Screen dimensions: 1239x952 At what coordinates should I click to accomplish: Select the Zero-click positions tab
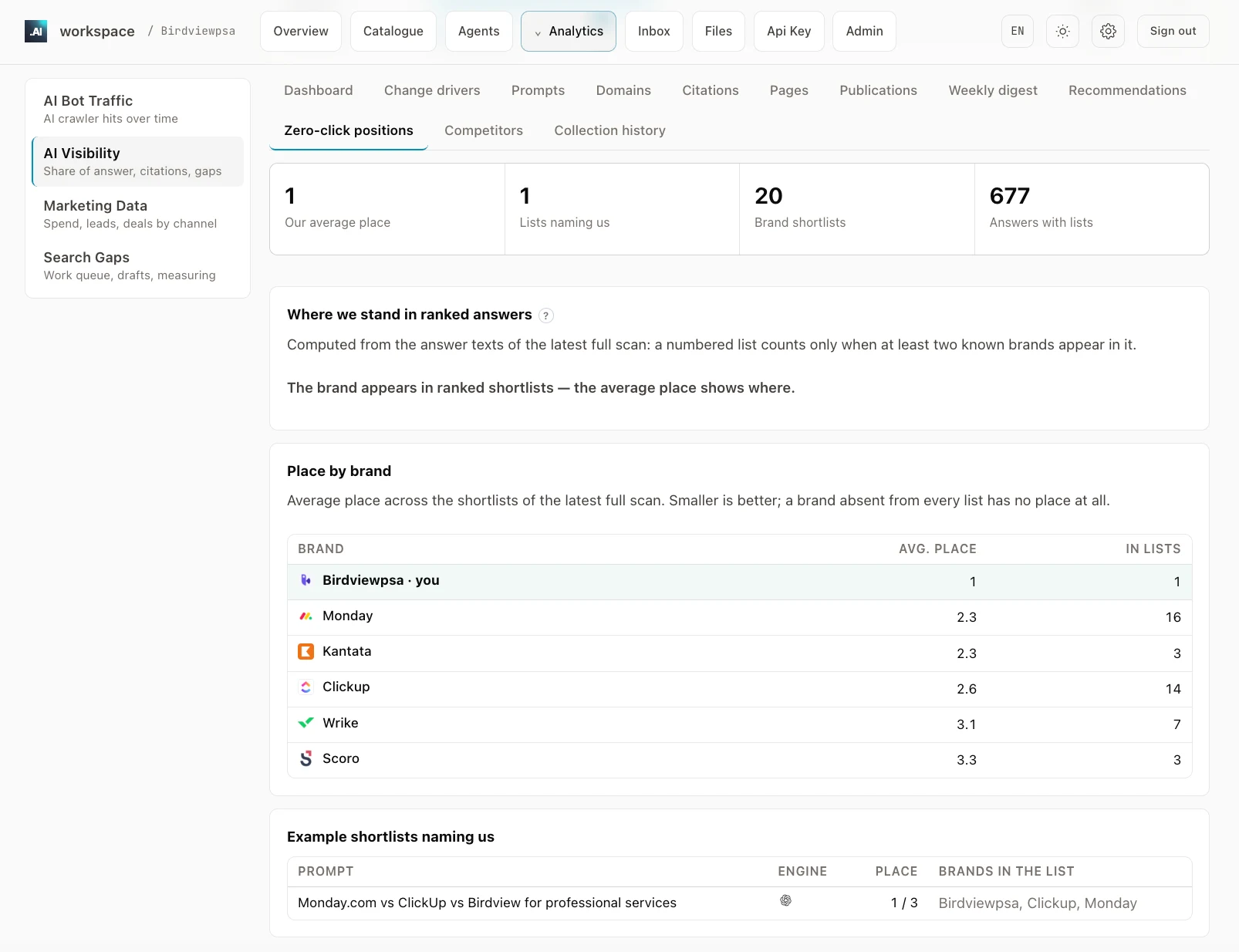coord(349,130)
